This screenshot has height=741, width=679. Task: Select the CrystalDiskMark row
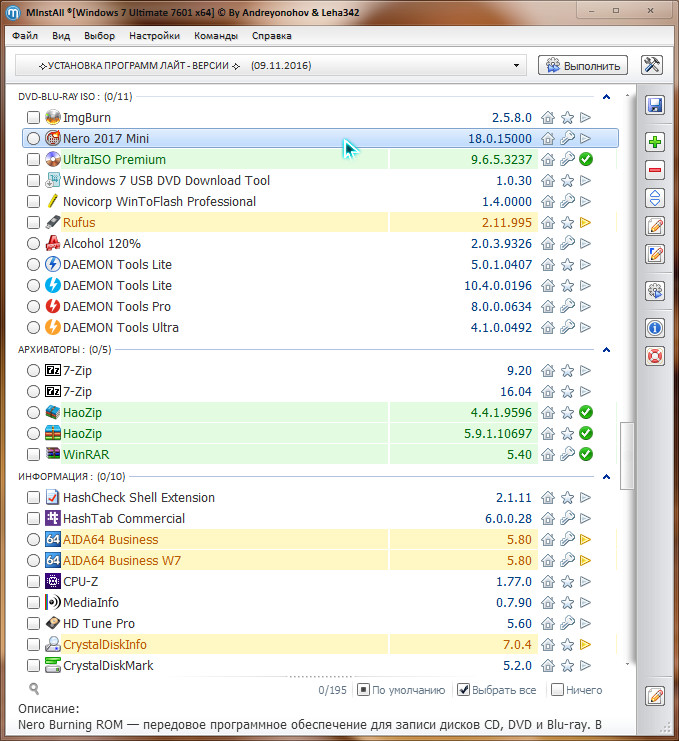click(x=320, y=665)
